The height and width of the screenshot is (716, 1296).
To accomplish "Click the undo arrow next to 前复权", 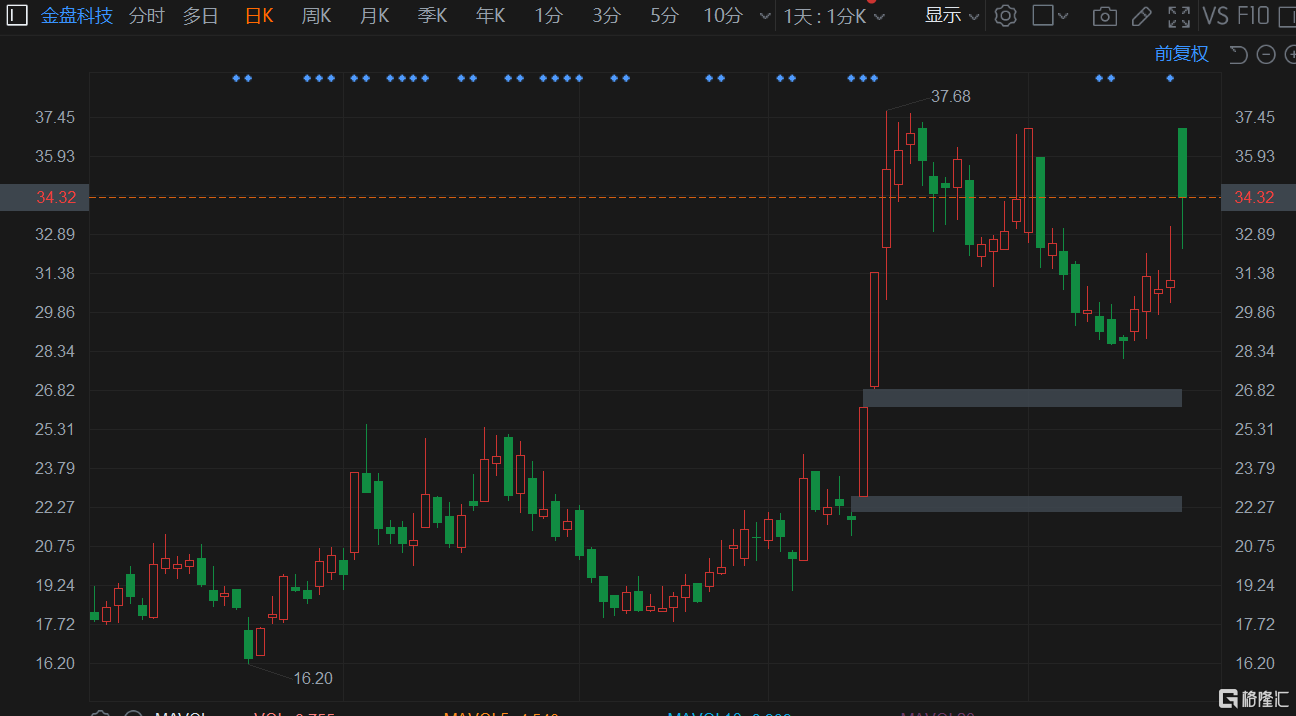I will pyautogui.click(x=1238, y=54).
